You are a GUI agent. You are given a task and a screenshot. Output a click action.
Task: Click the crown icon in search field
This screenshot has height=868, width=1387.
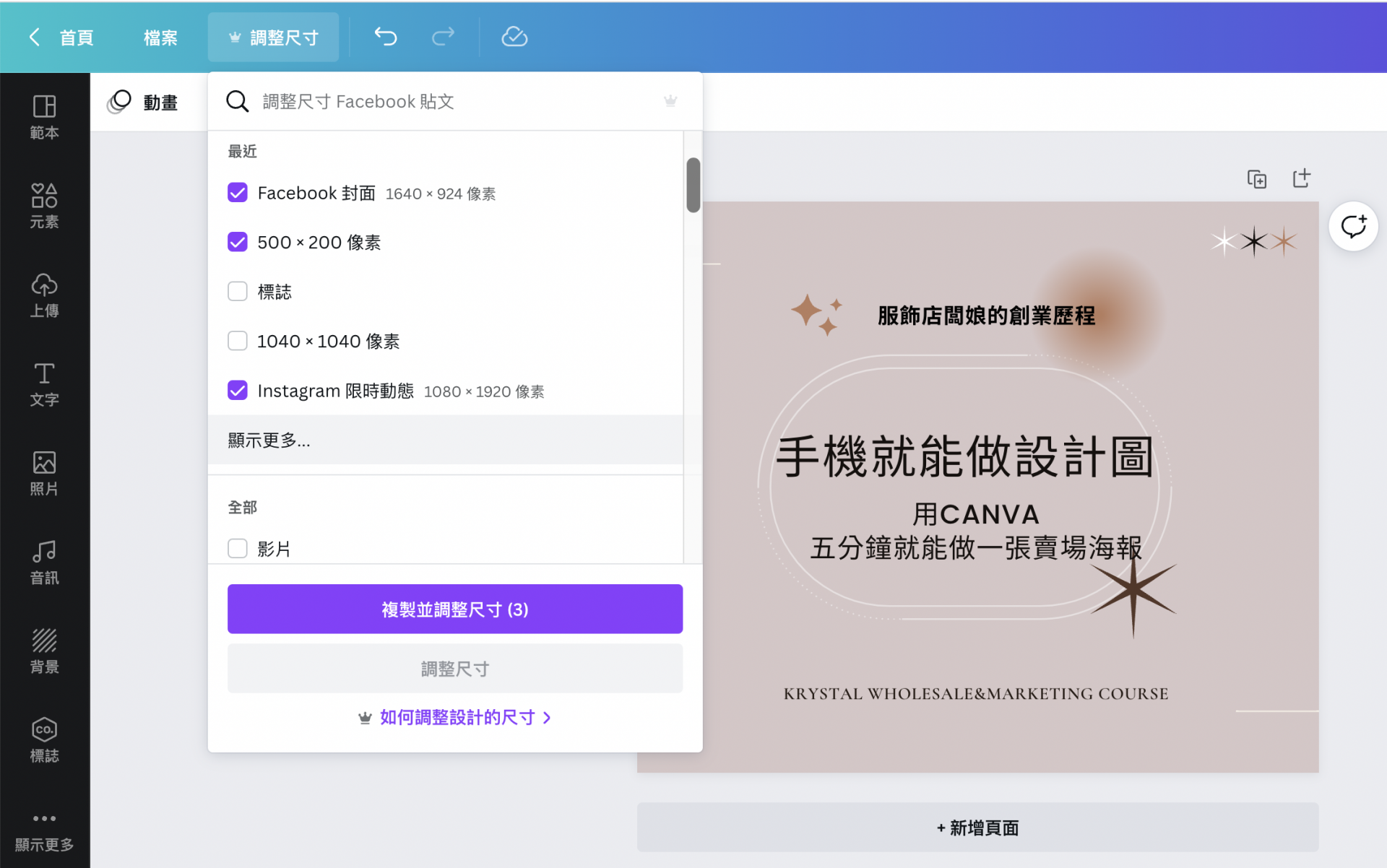[670, 101]
